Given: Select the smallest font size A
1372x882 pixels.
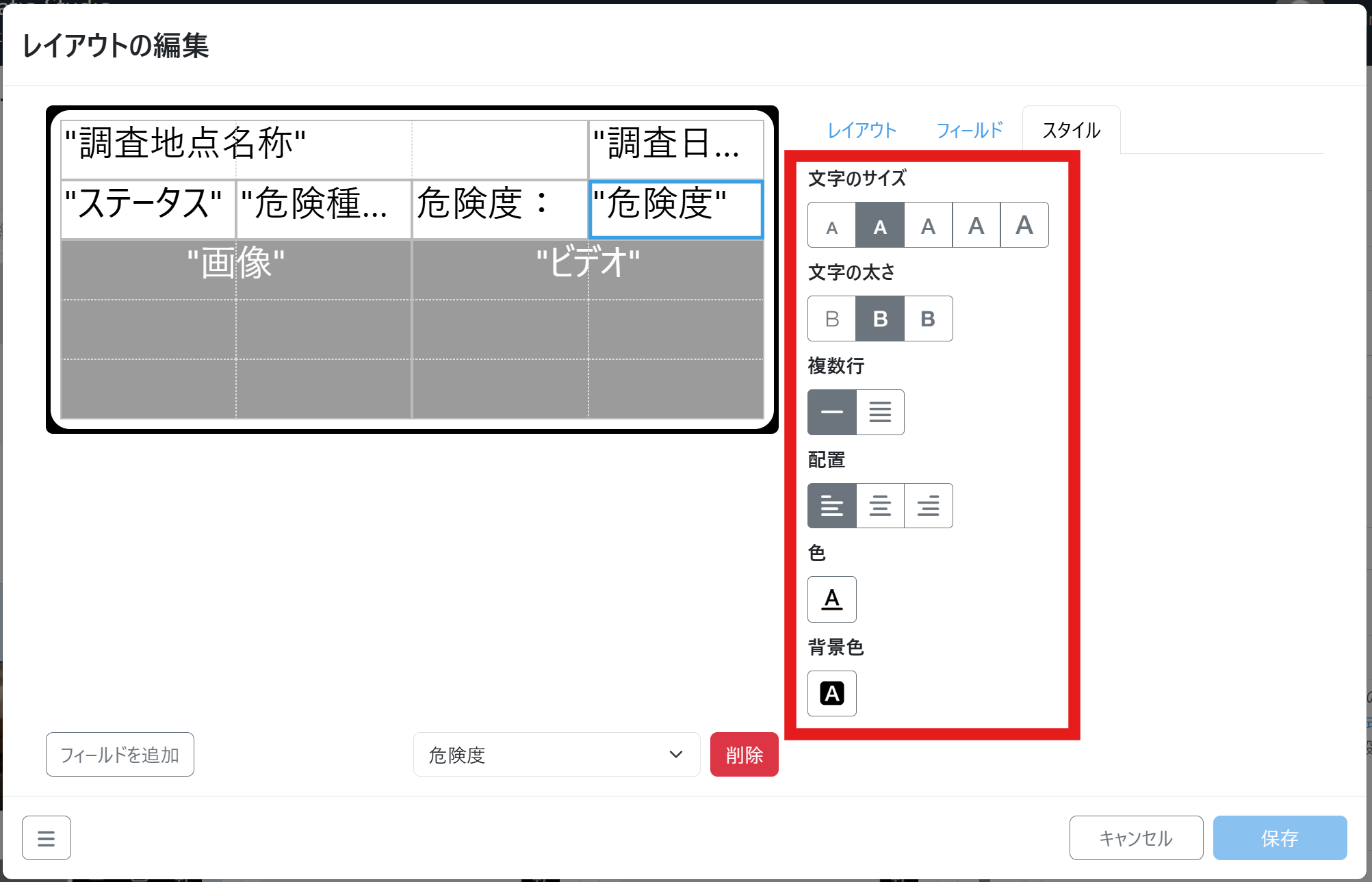Looking at the screenshot, I should (831, 225).
